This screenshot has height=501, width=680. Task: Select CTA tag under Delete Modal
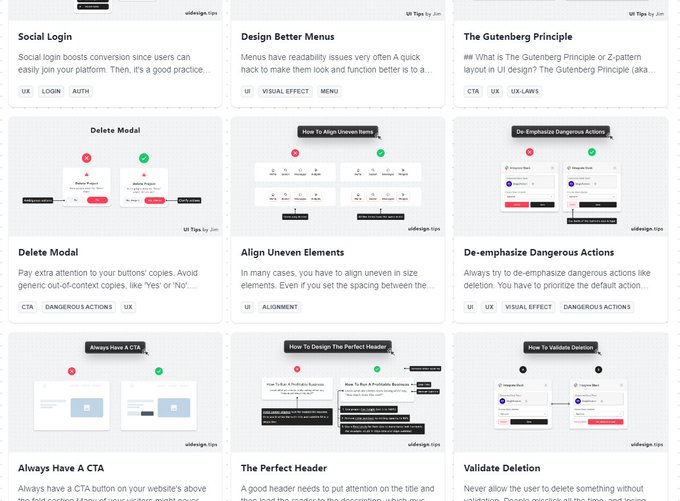coord(27,307)
